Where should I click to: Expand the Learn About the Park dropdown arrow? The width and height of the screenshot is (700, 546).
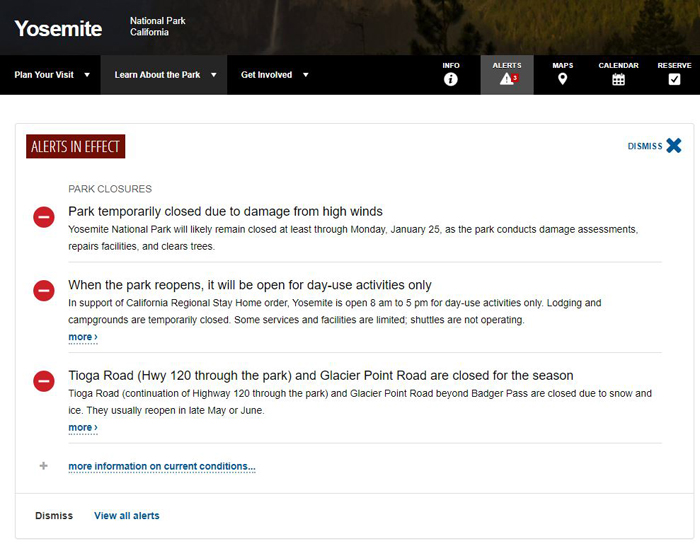click(214, 75)
